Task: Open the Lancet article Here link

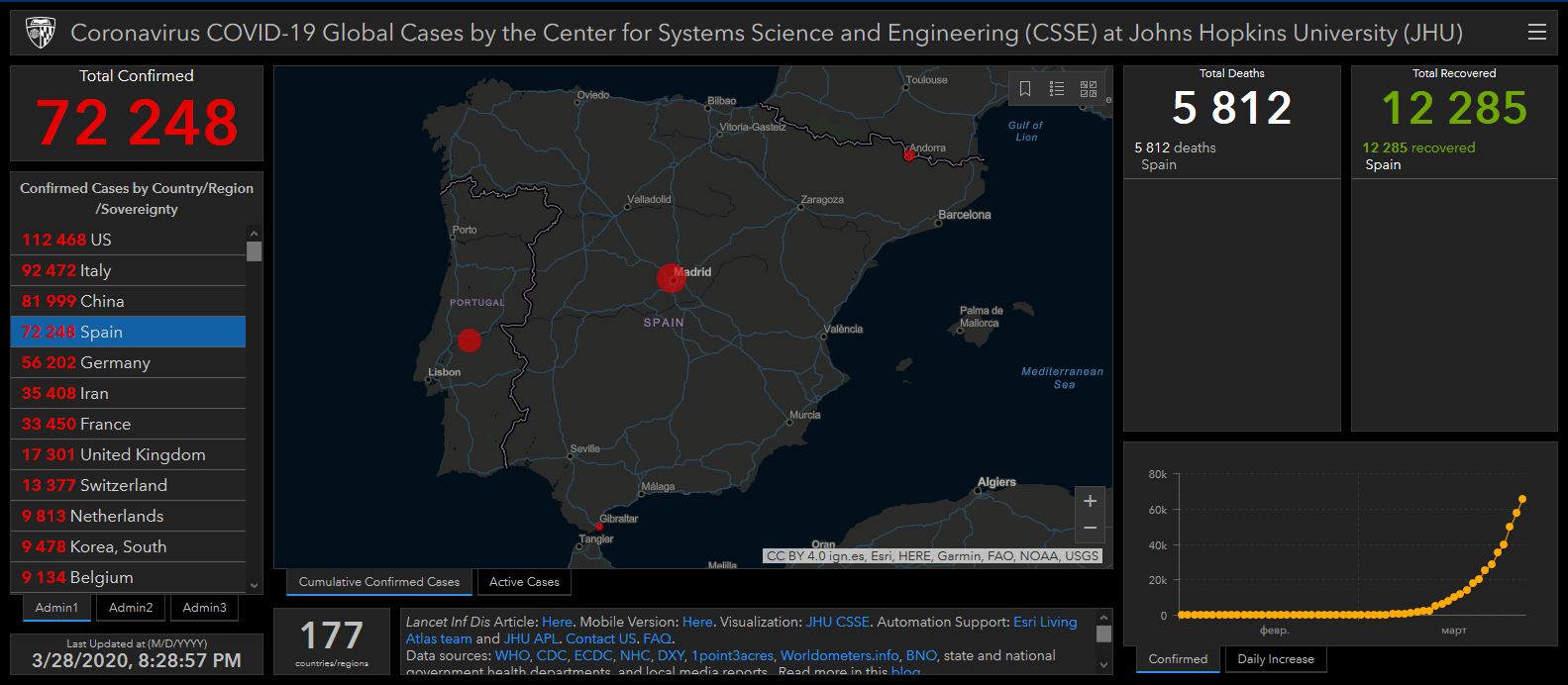Action: [557, 622]
